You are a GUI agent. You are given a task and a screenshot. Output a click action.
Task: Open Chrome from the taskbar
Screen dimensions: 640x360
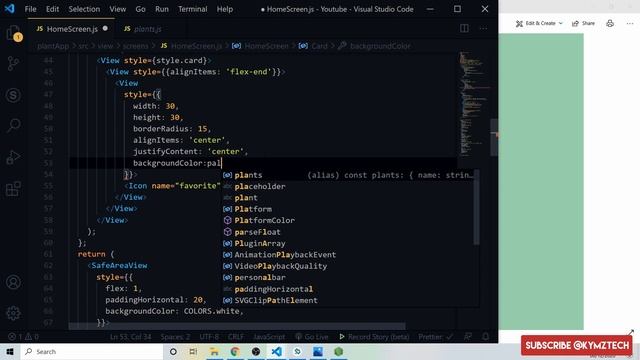click(235, 351)
